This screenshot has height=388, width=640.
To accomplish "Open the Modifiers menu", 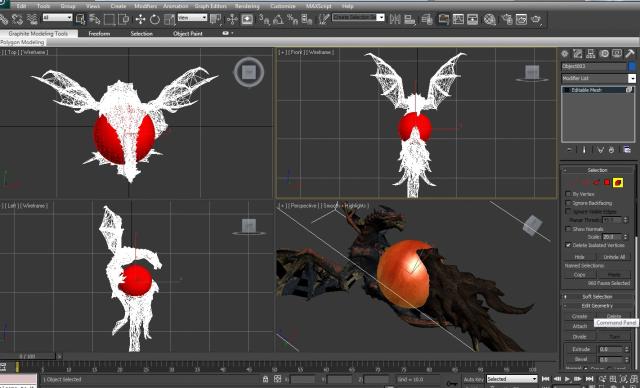I will click(145, 6).
